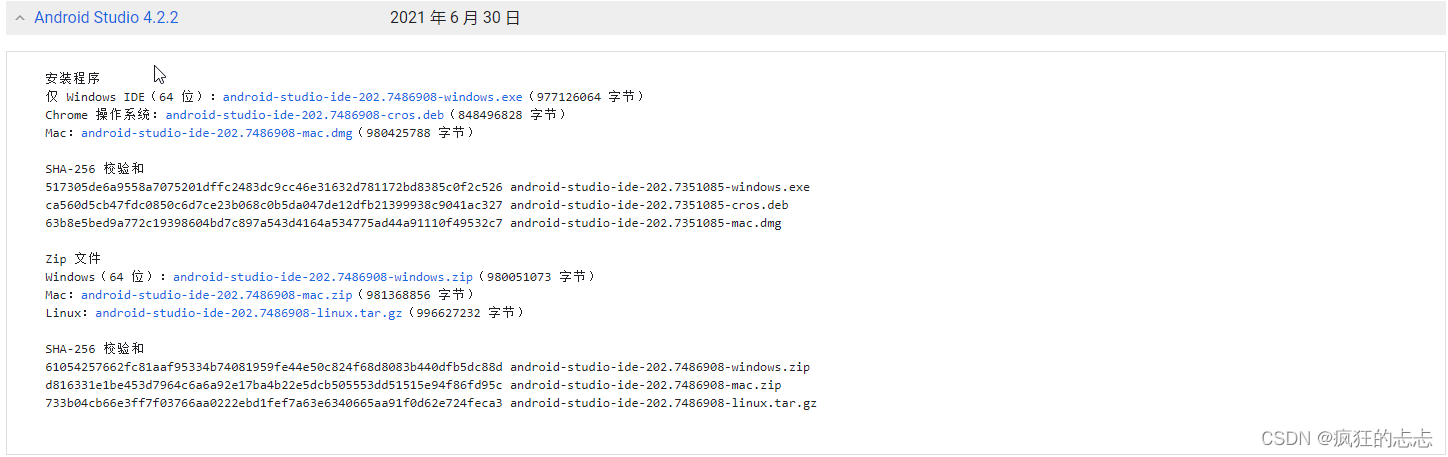Image resolution: width=1448 pixels, height=457 pixels.
Task: Download android-studio-ide-202.7486908-windows.zip archive
Action: pyautogui.click(x=322, y=277)
